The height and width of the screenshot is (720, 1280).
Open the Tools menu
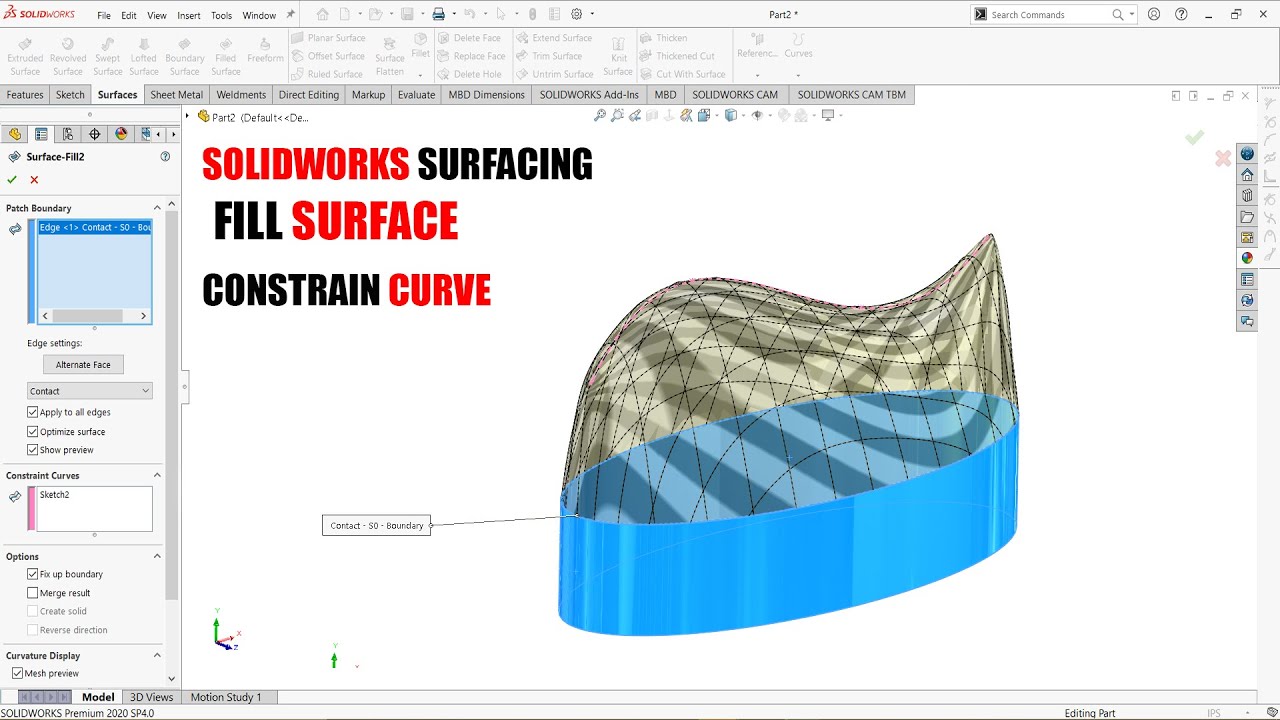[x=221, y=15]
